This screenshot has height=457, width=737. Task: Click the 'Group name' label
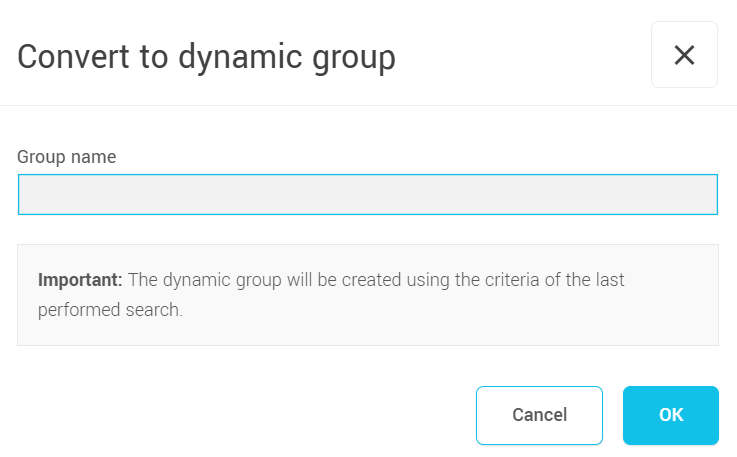point(67,157)
